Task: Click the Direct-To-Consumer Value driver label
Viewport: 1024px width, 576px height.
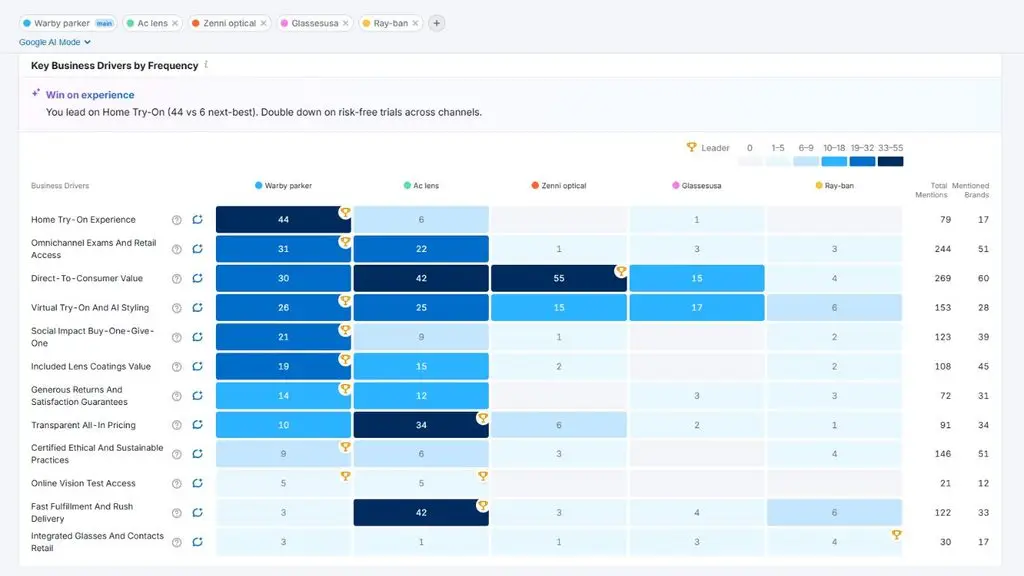Action: pos(87,278)
